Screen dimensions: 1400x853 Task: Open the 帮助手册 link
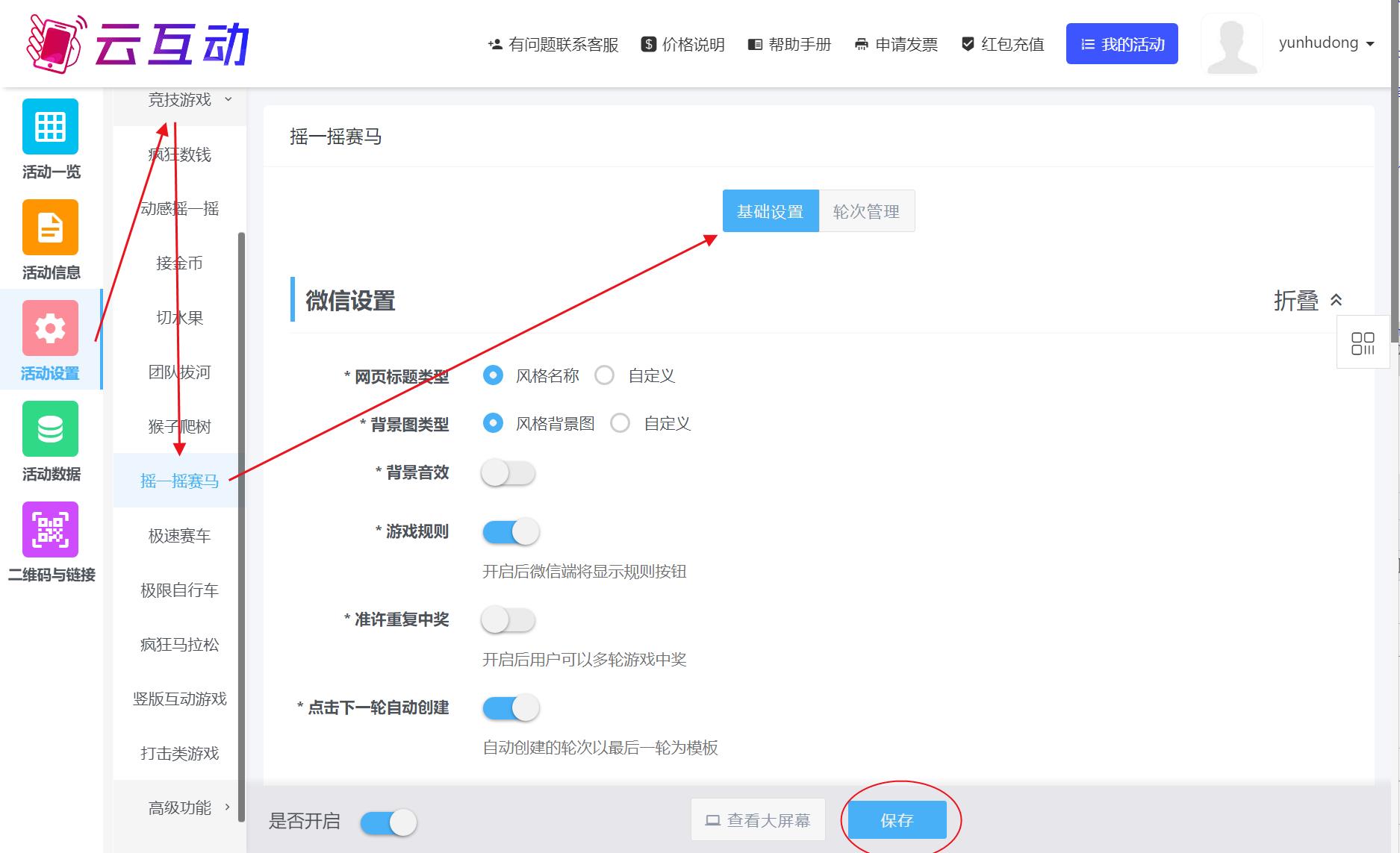pos(789,45)
